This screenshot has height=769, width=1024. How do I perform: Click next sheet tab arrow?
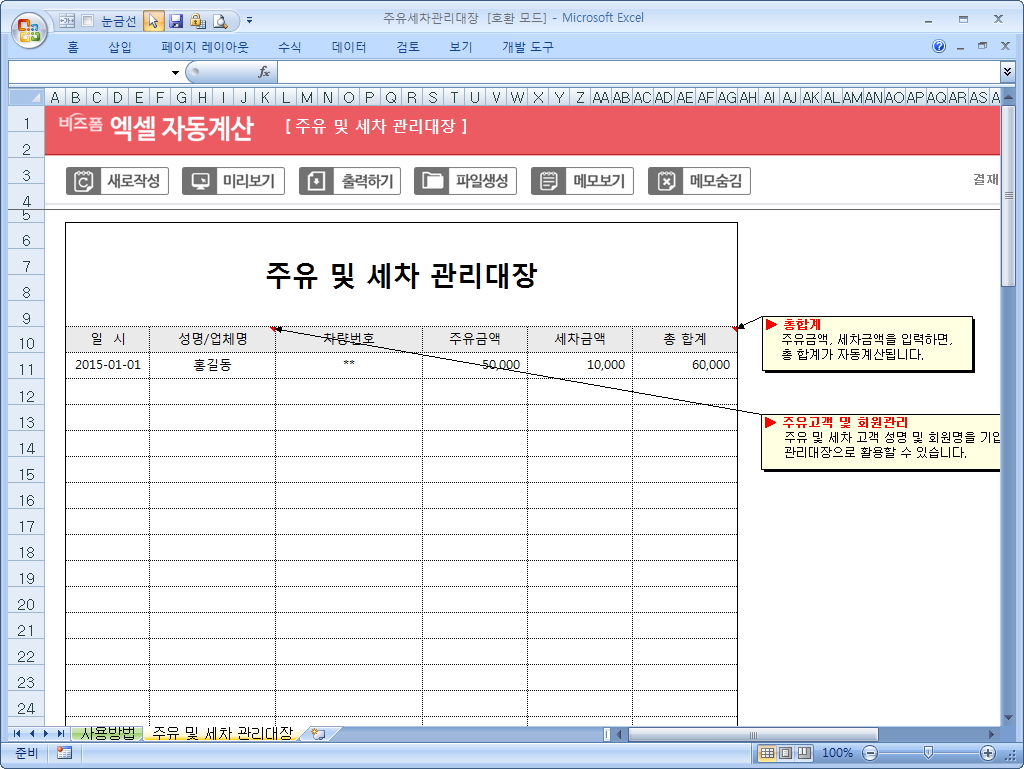click(x=46, y=734)
